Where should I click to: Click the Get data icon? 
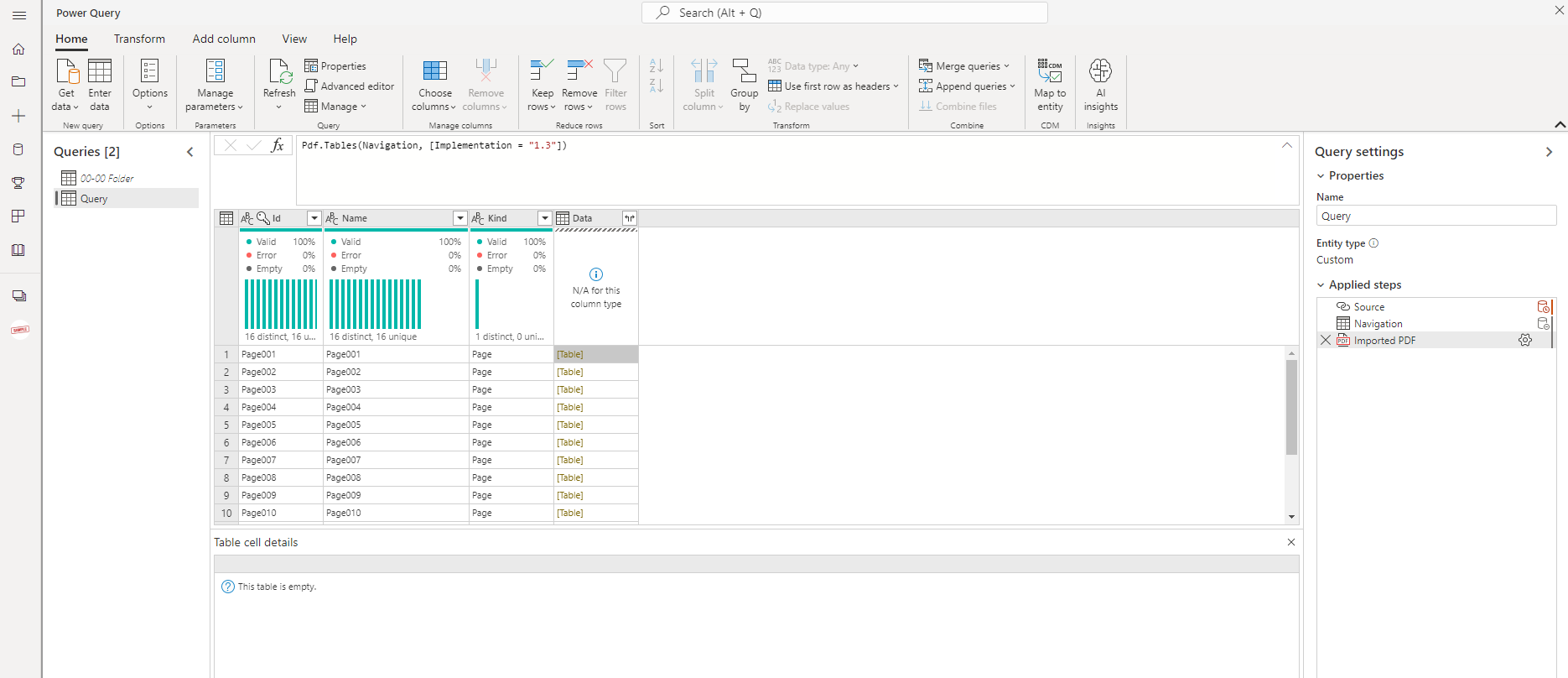(66, 70)
